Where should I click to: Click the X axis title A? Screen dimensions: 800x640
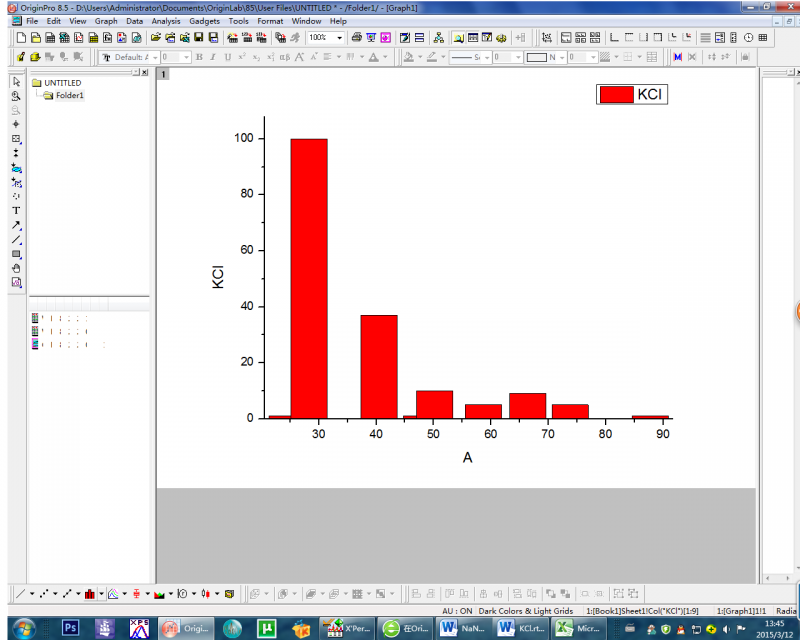(467, 457)
